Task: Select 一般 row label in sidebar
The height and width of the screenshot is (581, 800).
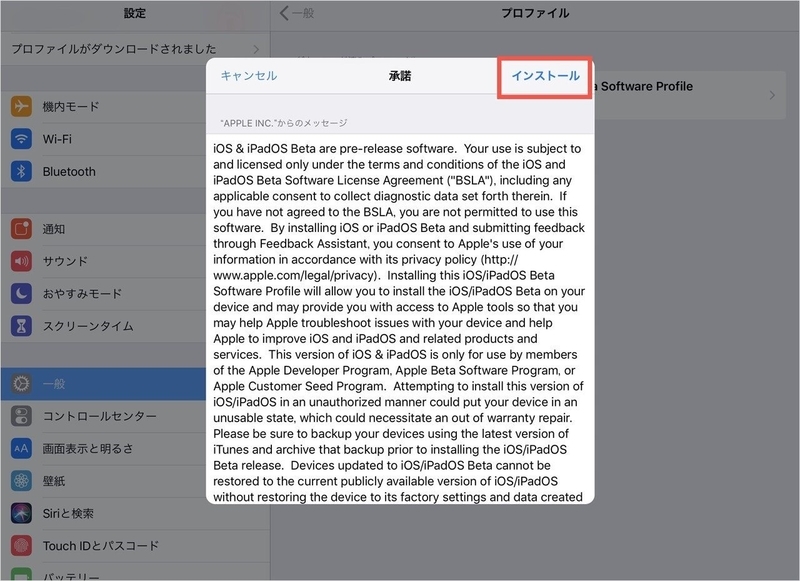Action: [54, 384]
